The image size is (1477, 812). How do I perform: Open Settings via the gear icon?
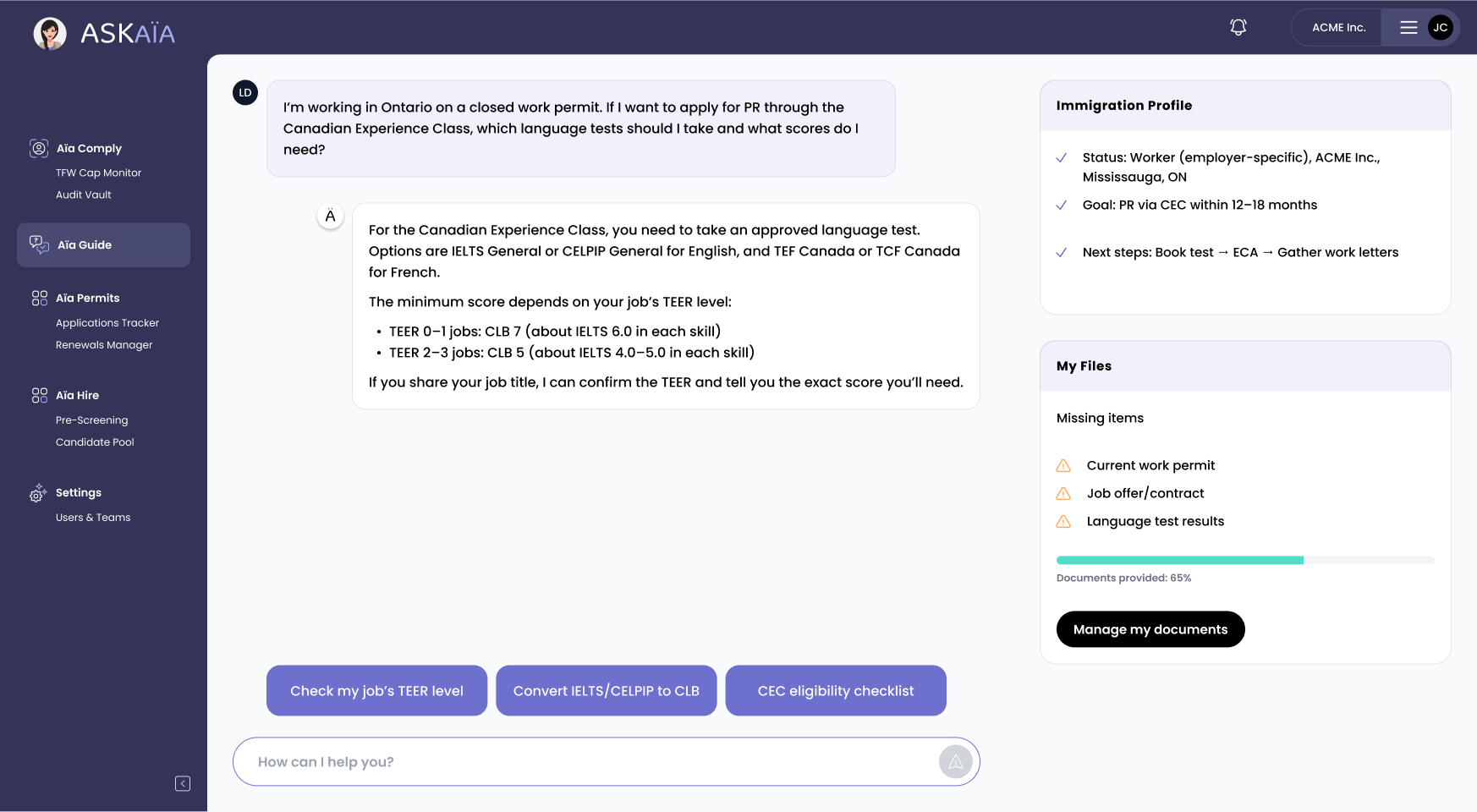(x=38, y=493)
